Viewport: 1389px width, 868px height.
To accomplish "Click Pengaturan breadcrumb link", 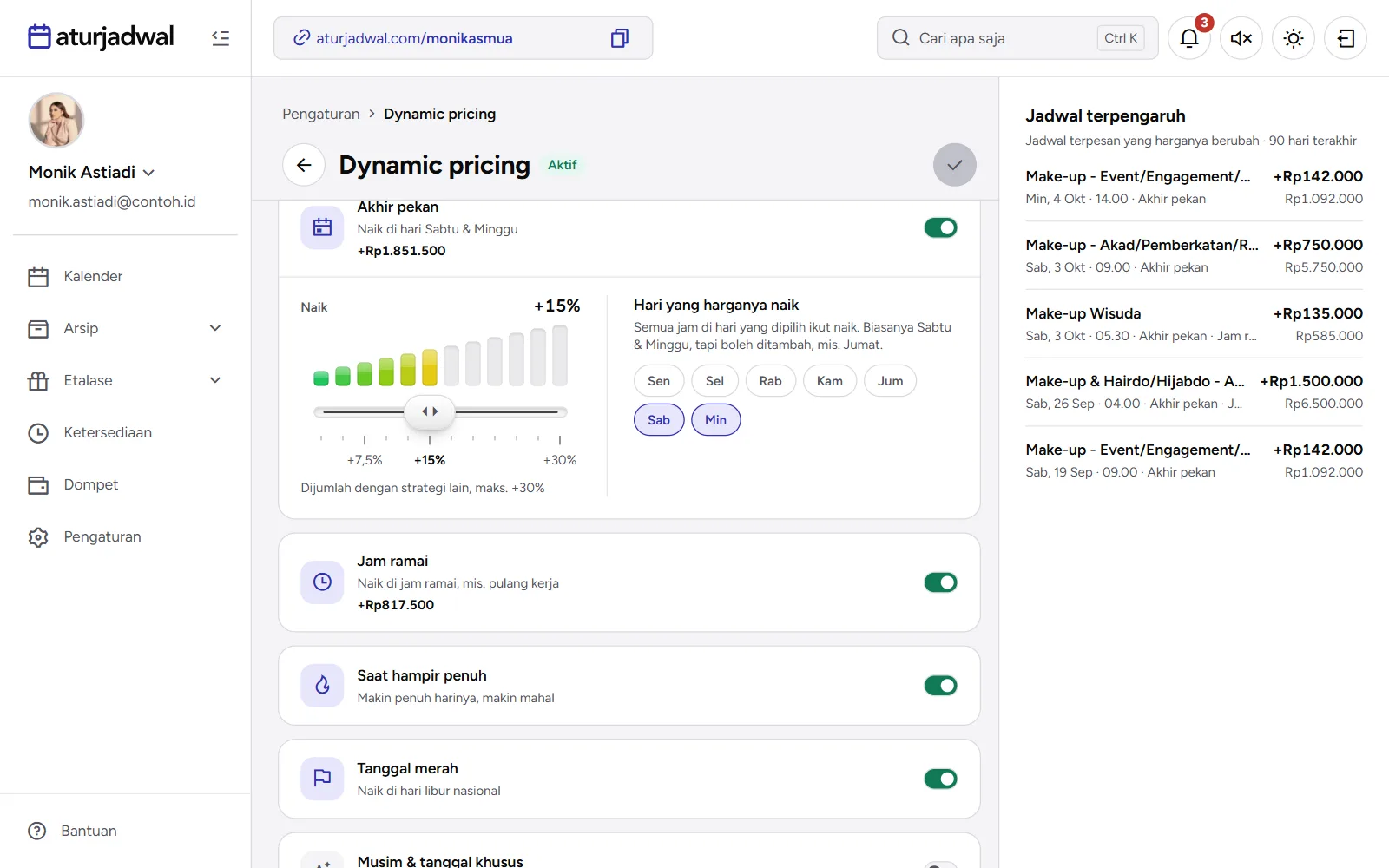I will click(321, 114).
